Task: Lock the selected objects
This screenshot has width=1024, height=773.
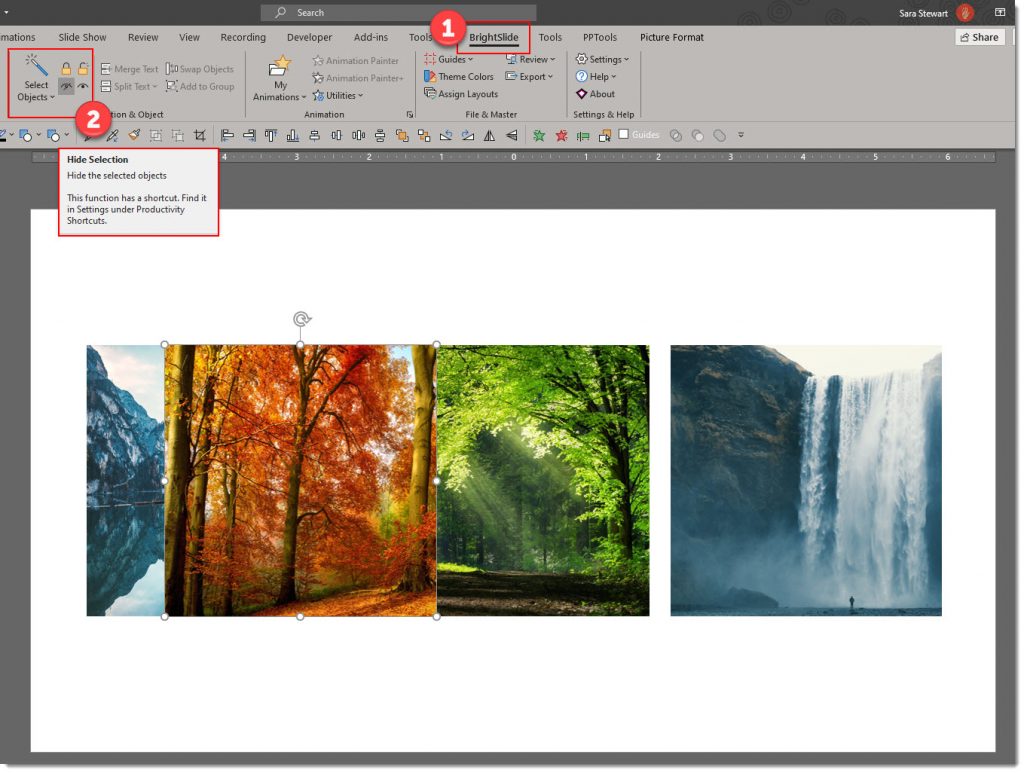Action: (66, 66)
